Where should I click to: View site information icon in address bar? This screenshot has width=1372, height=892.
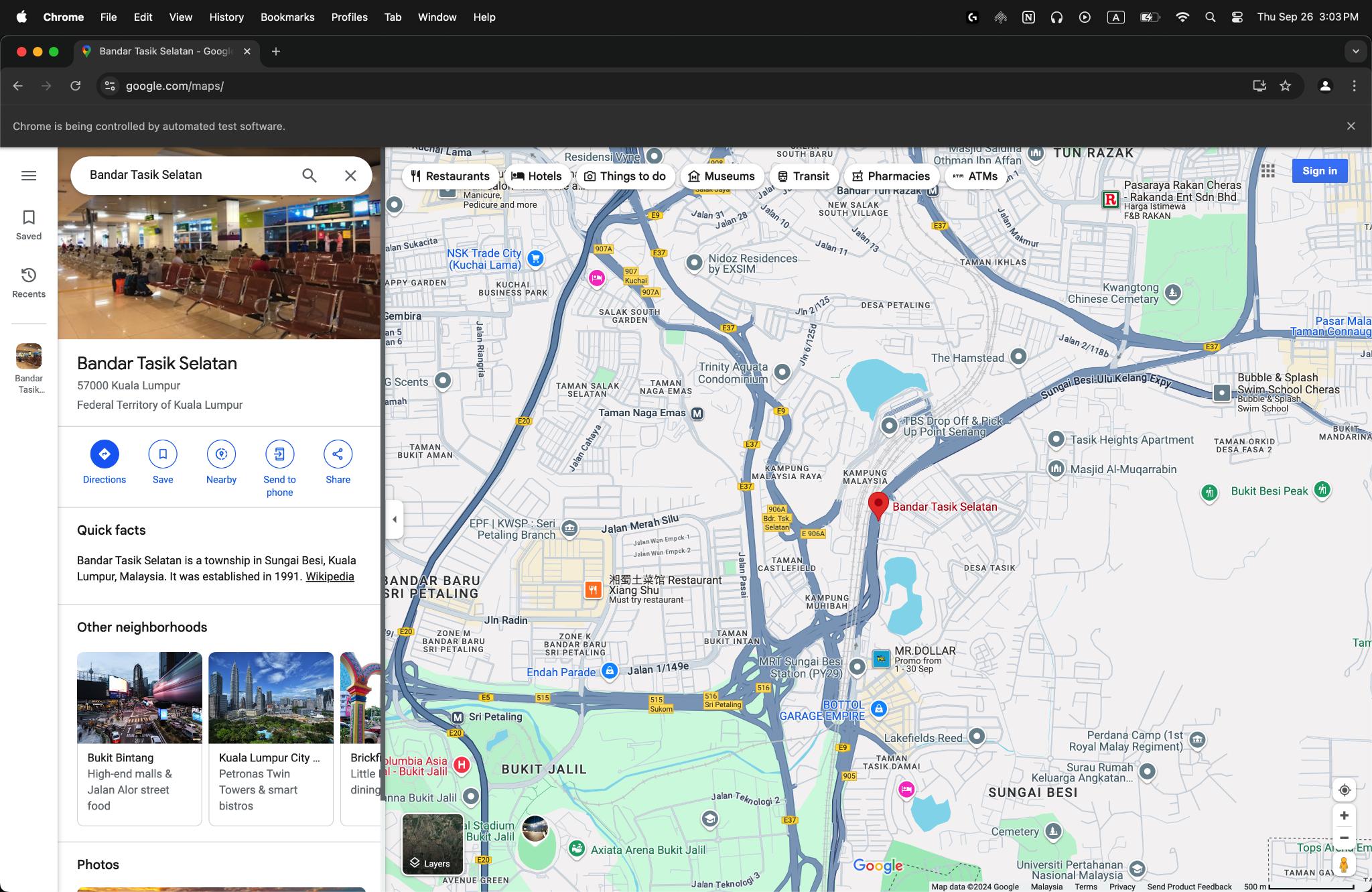(111, 86)
